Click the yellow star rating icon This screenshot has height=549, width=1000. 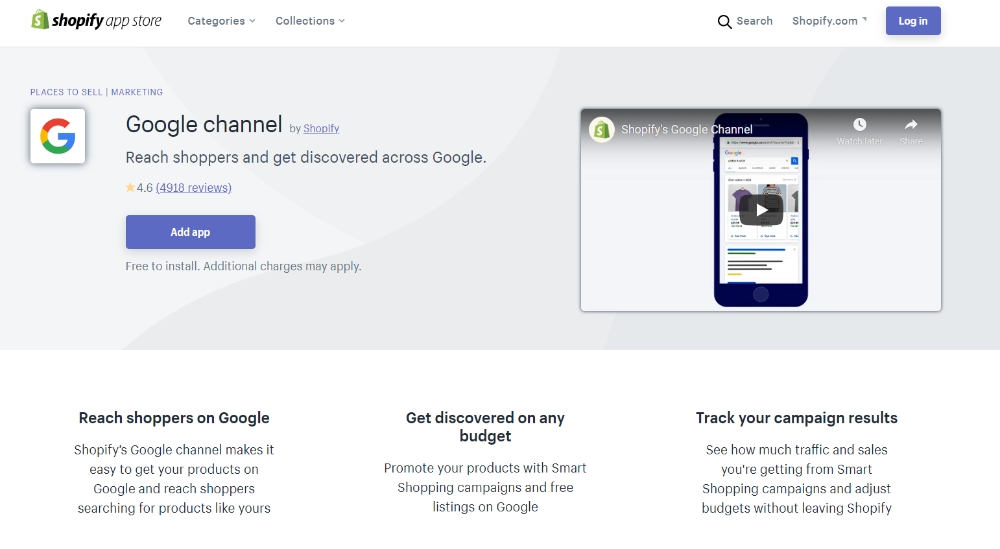tap(130, 188)
